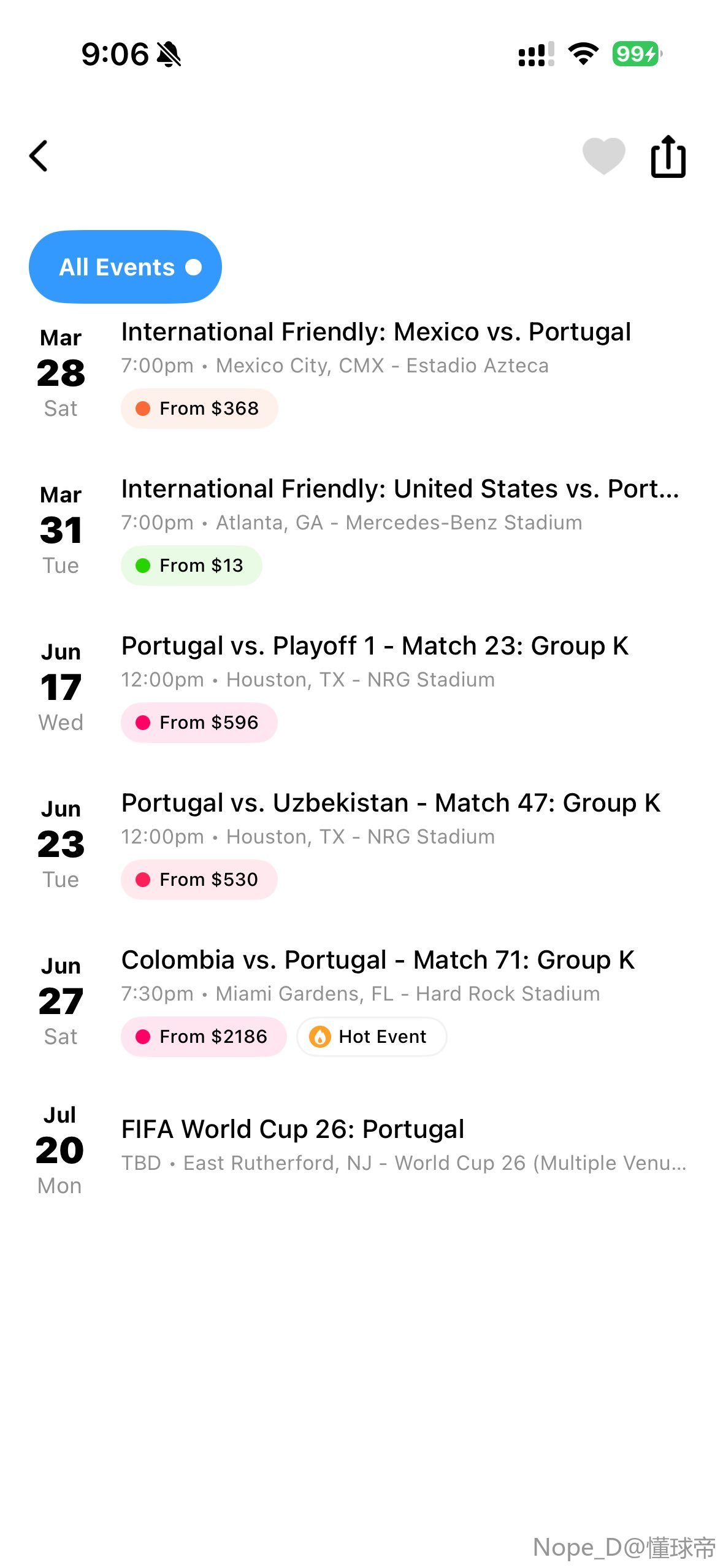Tap the From $530 price badge

[x=199, y=880]
